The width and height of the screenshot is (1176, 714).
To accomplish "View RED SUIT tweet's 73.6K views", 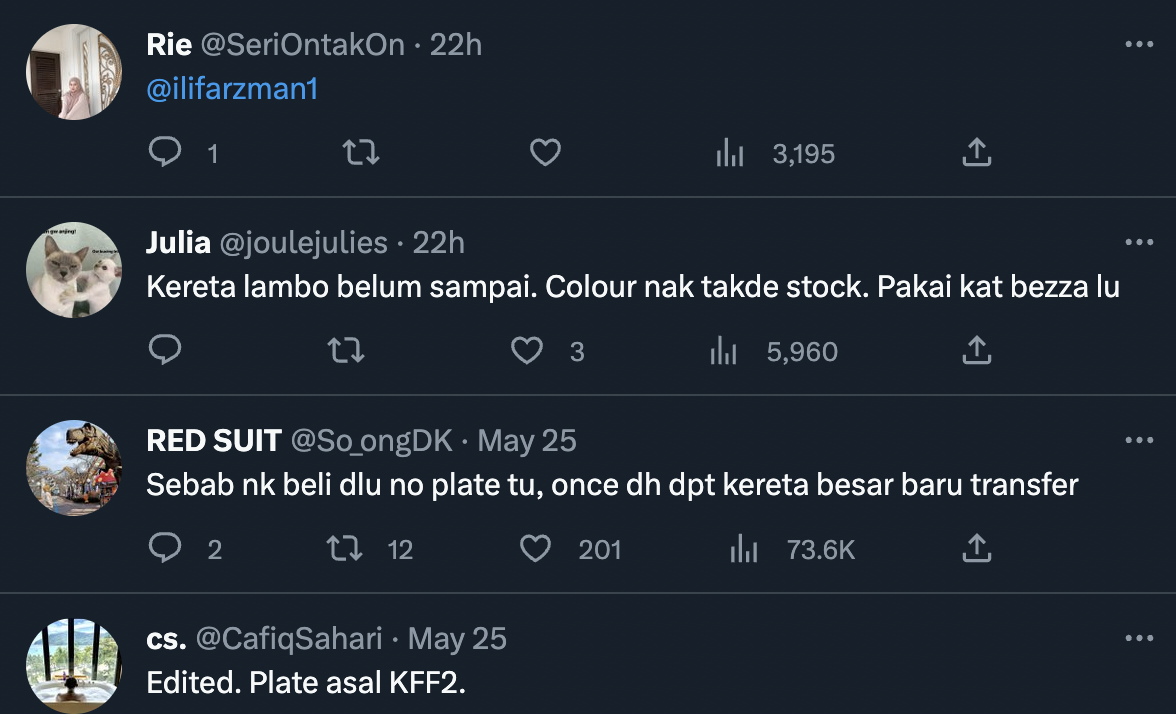I will (x=743, y=549).
